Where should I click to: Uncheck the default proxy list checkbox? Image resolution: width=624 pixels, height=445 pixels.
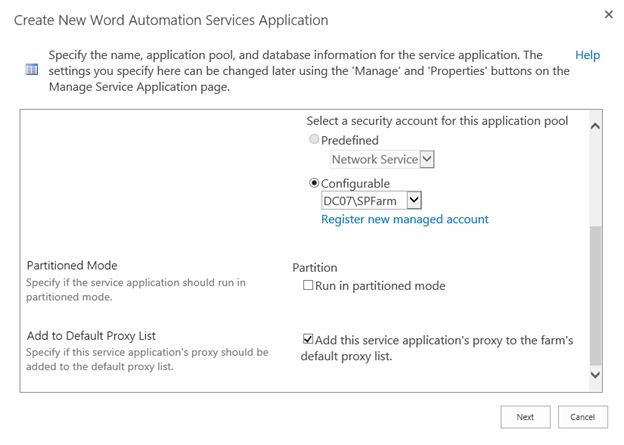(x=308, y=340)
